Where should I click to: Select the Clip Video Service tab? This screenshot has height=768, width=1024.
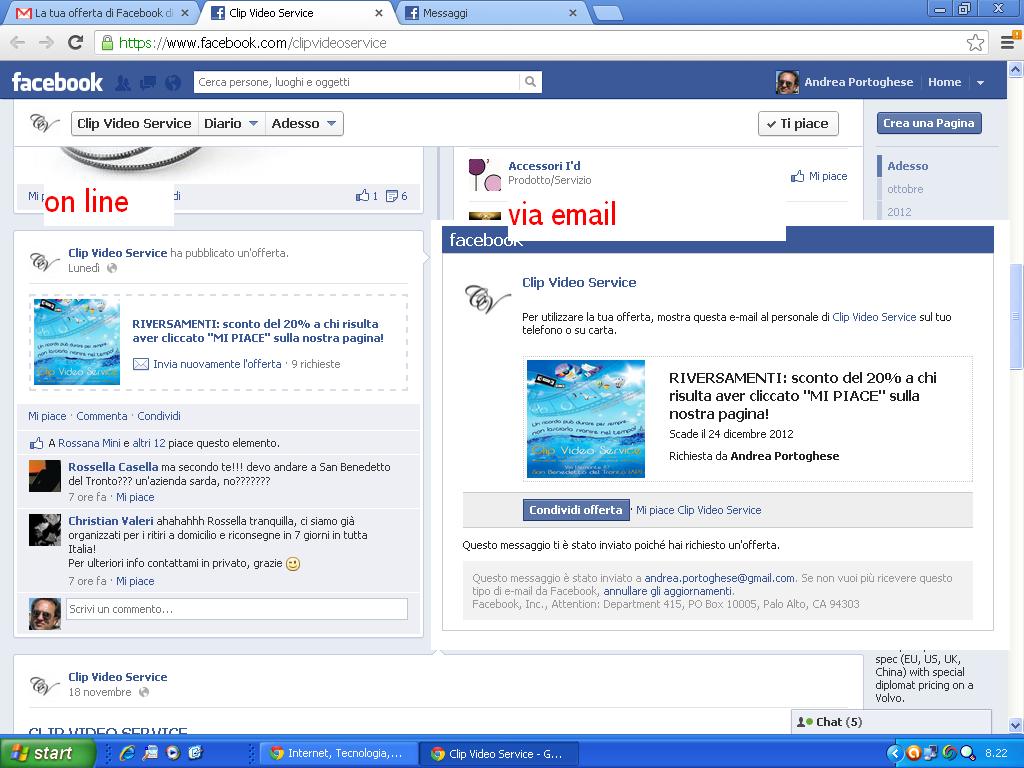tap(295, 13)
